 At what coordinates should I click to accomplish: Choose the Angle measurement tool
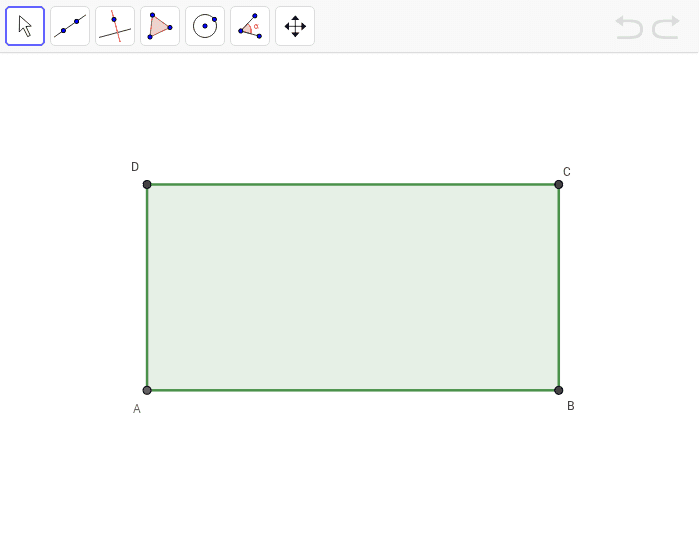click(x=250, y=26)
